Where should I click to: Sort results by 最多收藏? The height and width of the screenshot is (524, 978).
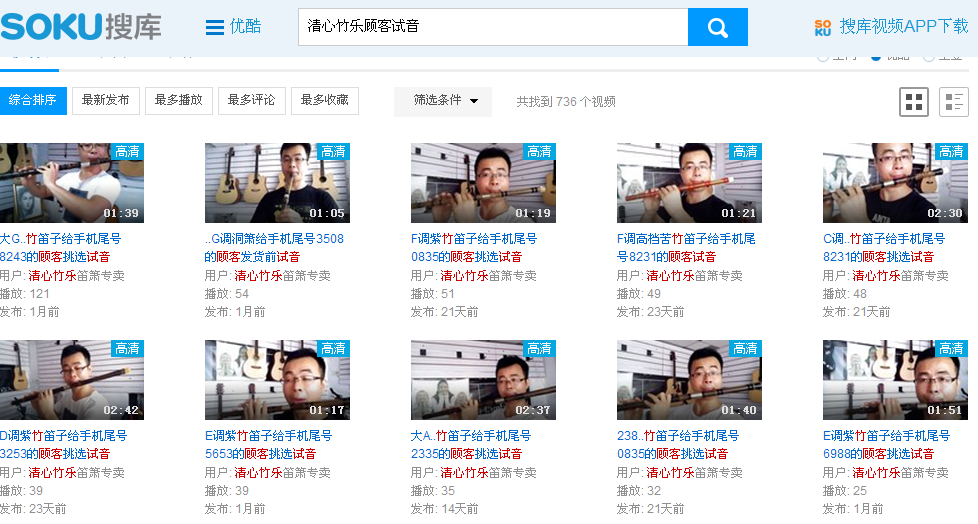tap(324, 101)
